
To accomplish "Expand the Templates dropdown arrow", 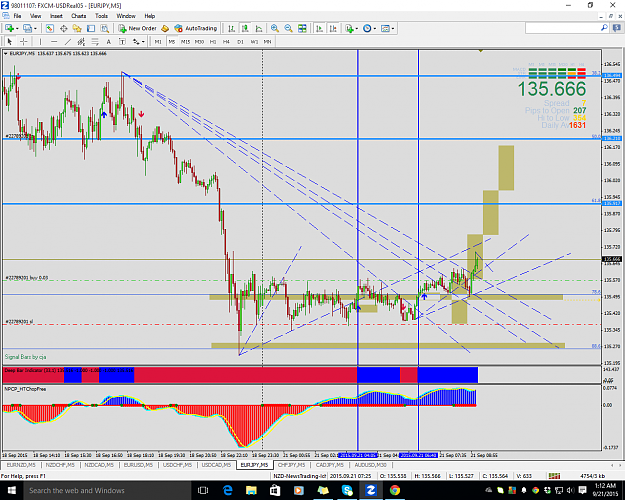I will coord(393,29).
